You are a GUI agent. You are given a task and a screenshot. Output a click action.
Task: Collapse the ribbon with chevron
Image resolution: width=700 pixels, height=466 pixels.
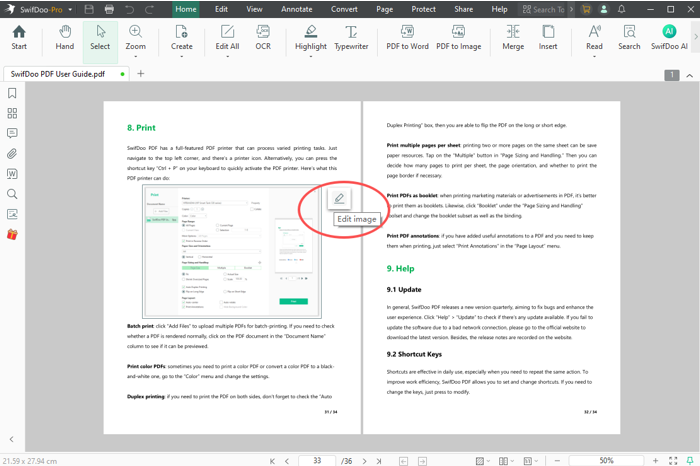[x=690, y=75]
